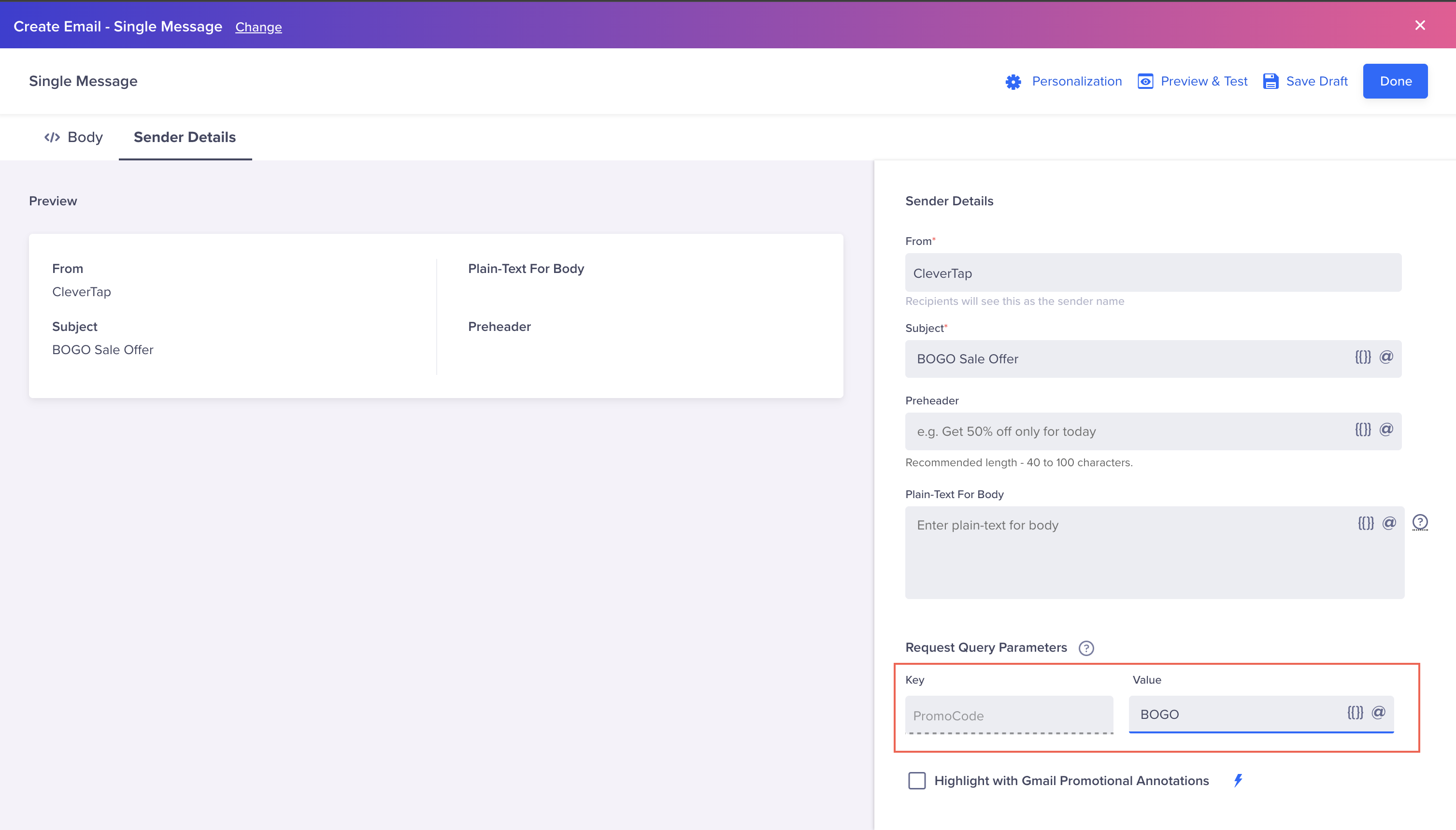Click CleverTap in the preview card
This screenshot has height=830, width=1456.
[82, 292]
